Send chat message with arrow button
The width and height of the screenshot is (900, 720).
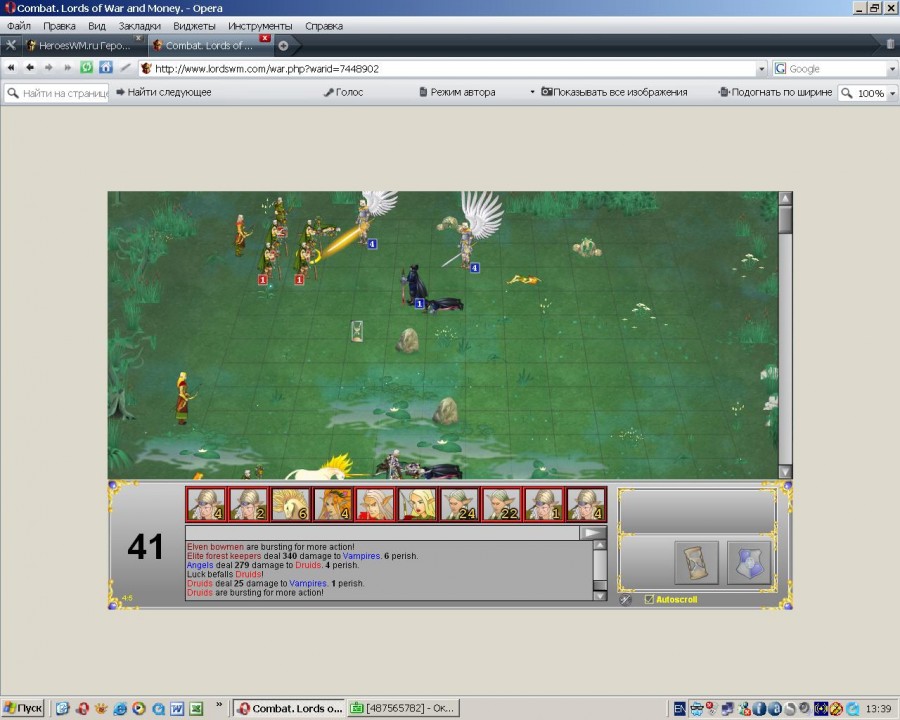pyautogui.click(x=592, y=533)
